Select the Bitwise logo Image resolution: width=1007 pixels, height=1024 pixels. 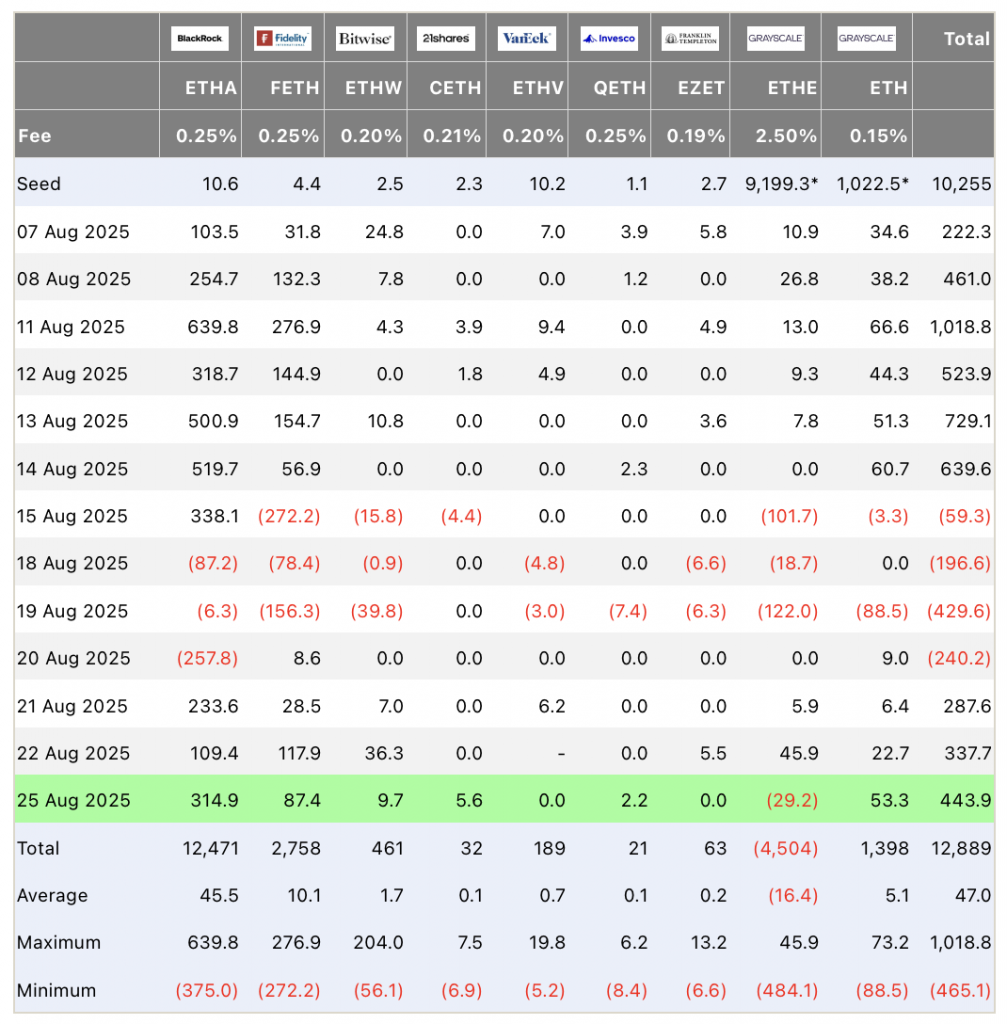[x=365, y=39]
